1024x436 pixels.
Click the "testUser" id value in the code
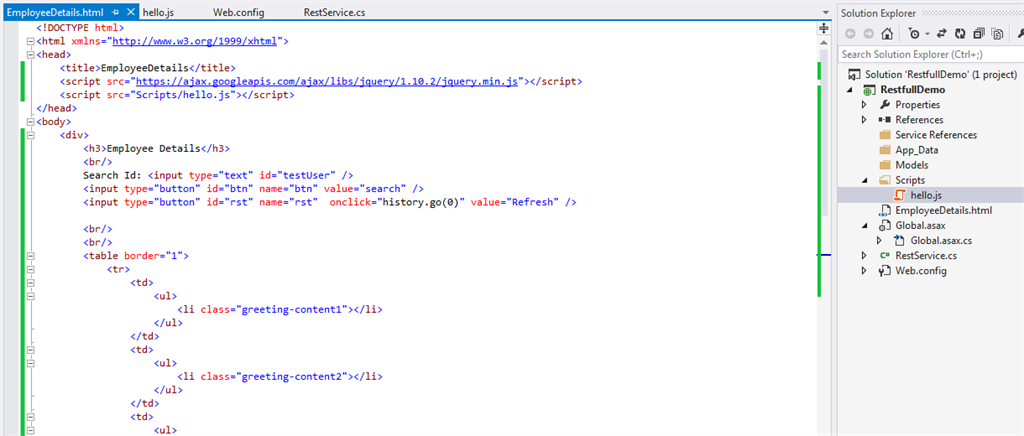[x=307, y=175]
